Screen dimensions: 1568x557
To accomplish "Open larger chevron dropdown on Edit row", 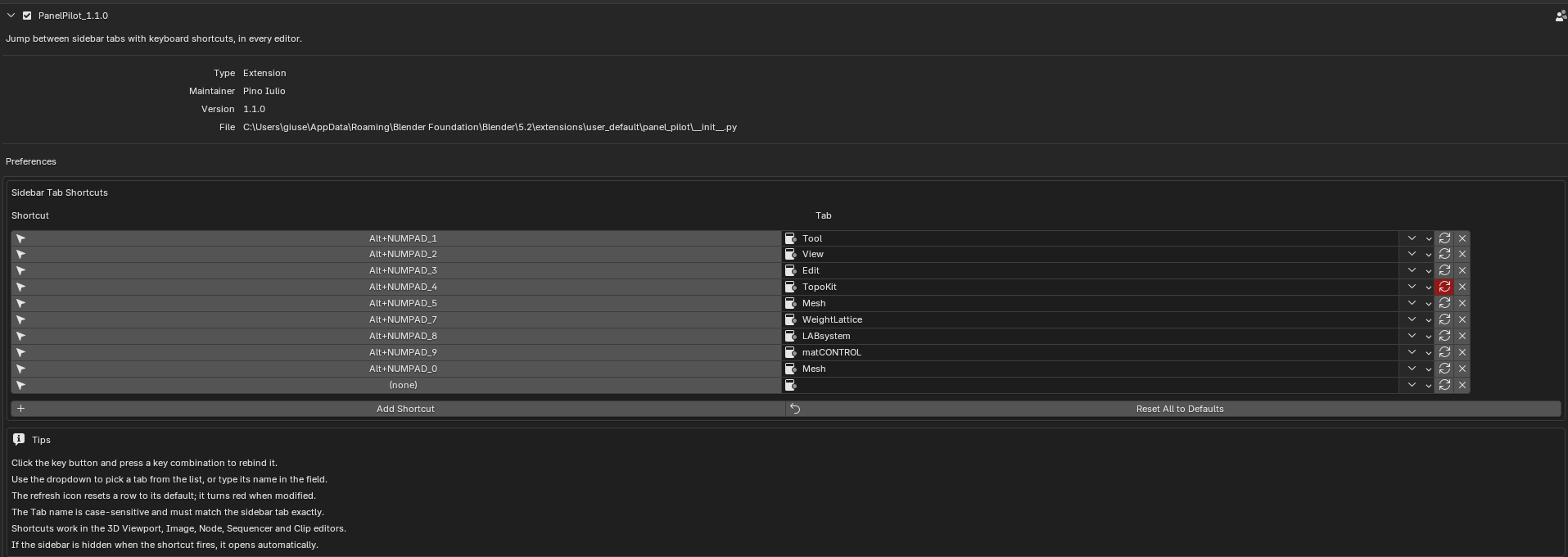I will pos(1412,270).
